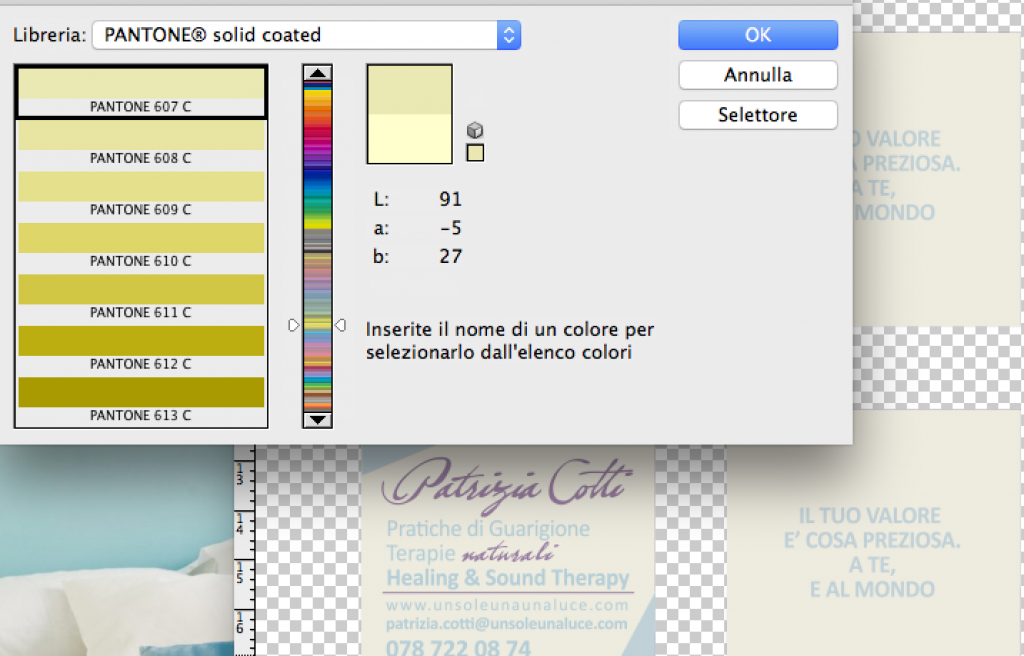Click the small web-safe color square
The width and height of the screenshot is (1024, 656).
click(x=475, y=153)
